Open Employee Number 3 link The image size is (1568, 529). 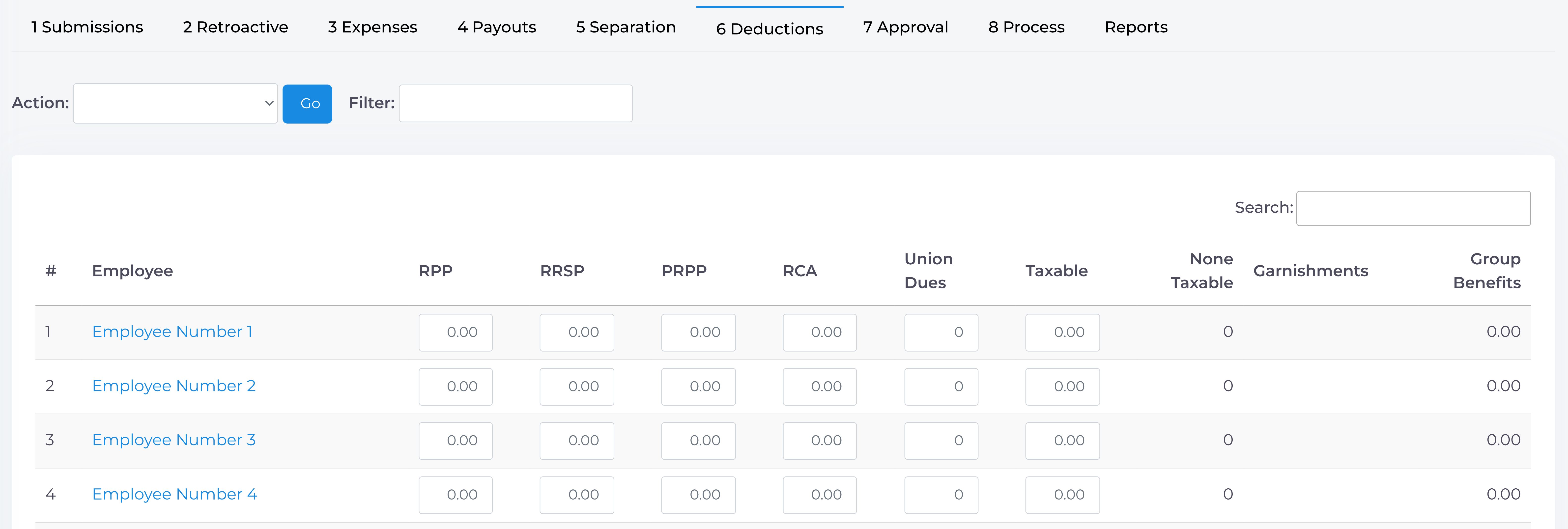[x=173, y=440]
